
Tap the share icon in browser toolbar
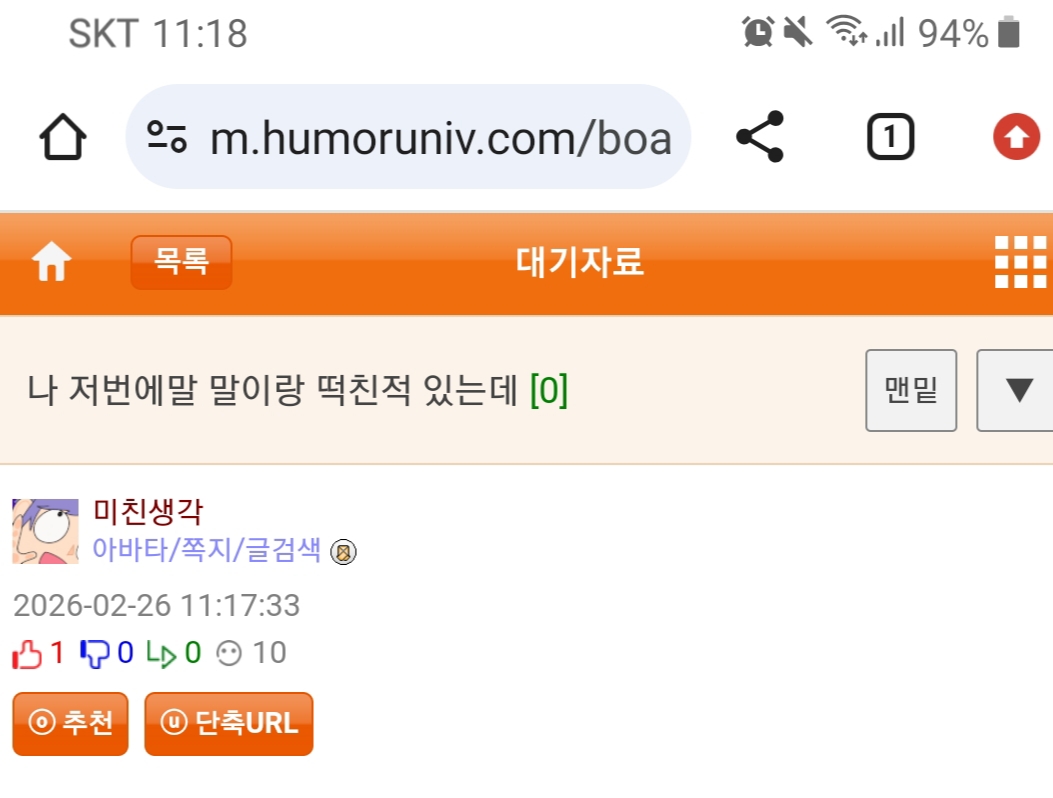[x=760, y=137]
